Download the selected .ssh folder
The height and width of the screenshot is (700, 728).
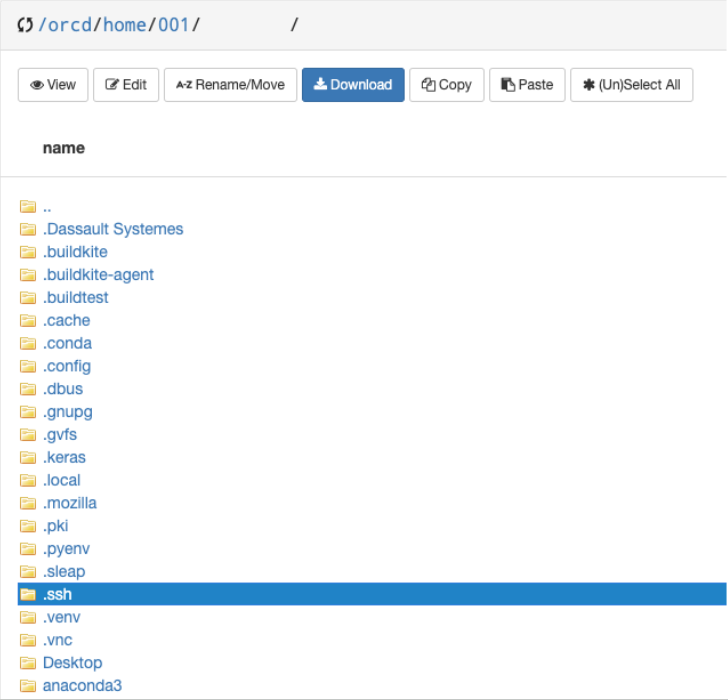pyautogui.click(x=353, y=85)
